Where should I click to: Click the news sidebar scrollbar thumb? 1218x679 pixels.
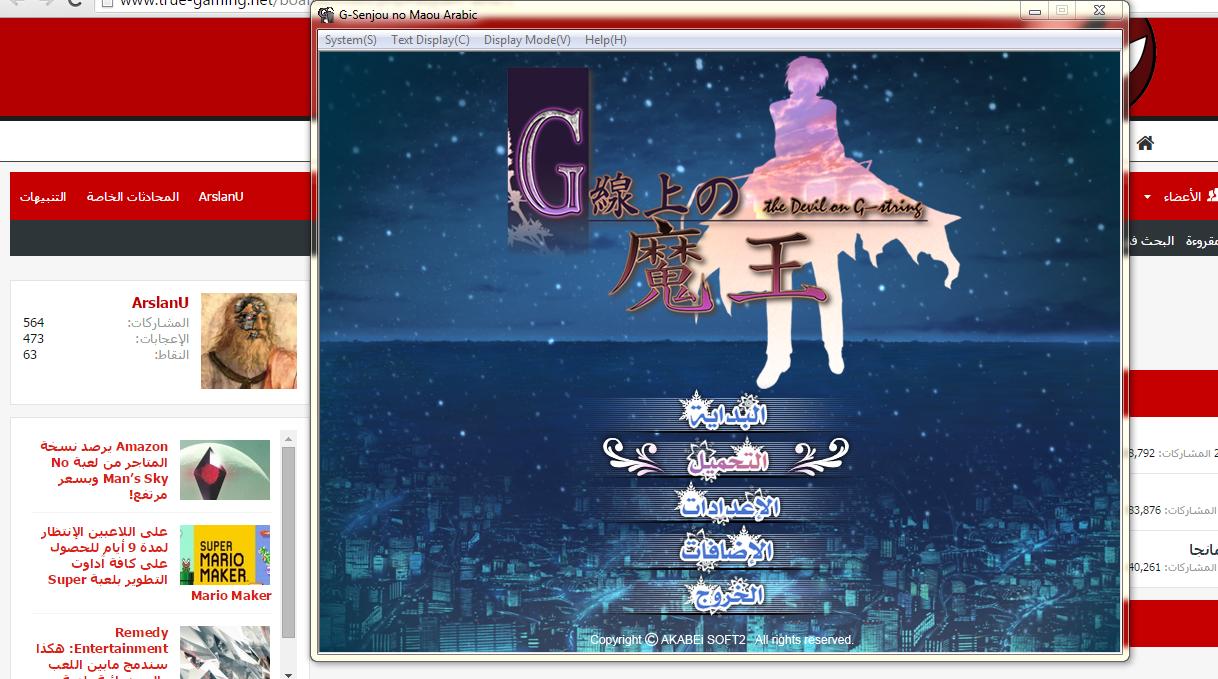coord(289,543)
